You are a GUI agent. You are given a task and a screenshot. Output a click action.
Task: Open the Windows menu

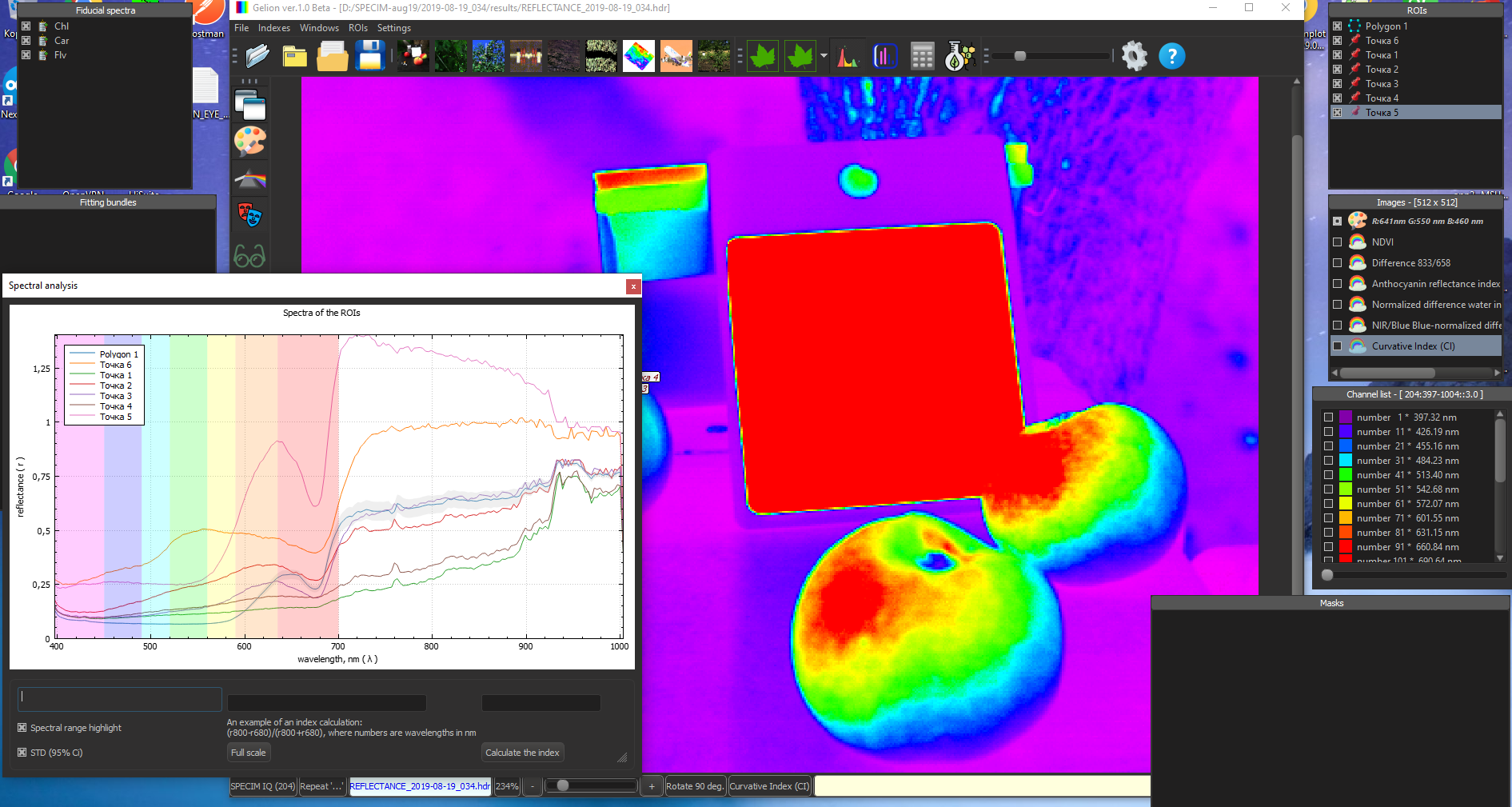(319, 28)
